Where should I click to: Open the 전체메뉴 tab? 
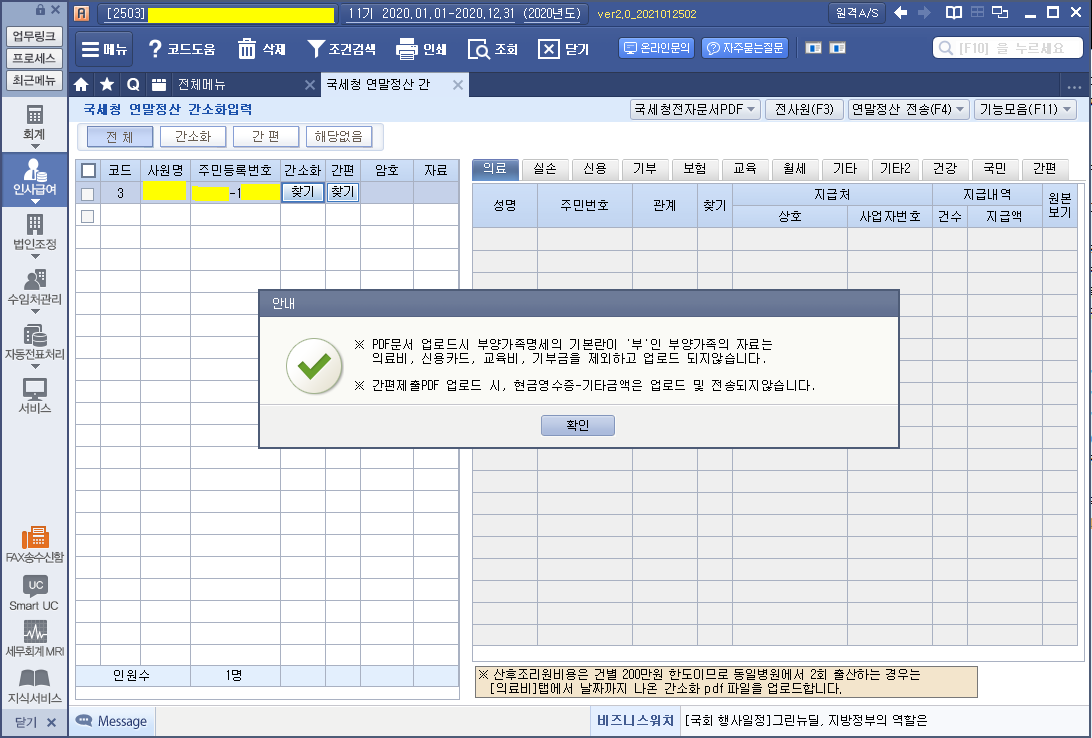[202, 84]
